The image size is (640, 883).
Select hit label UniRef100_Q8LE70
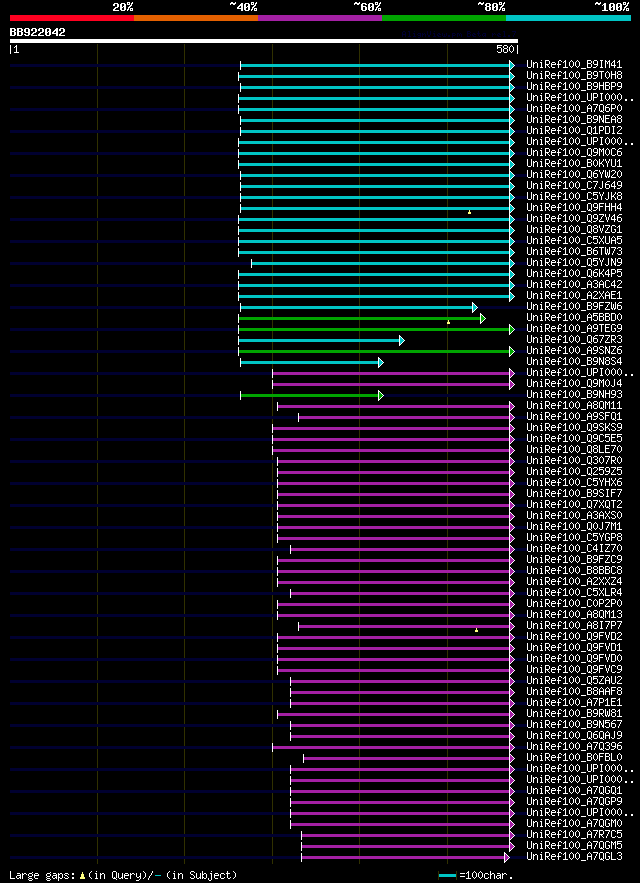[574, 451]
